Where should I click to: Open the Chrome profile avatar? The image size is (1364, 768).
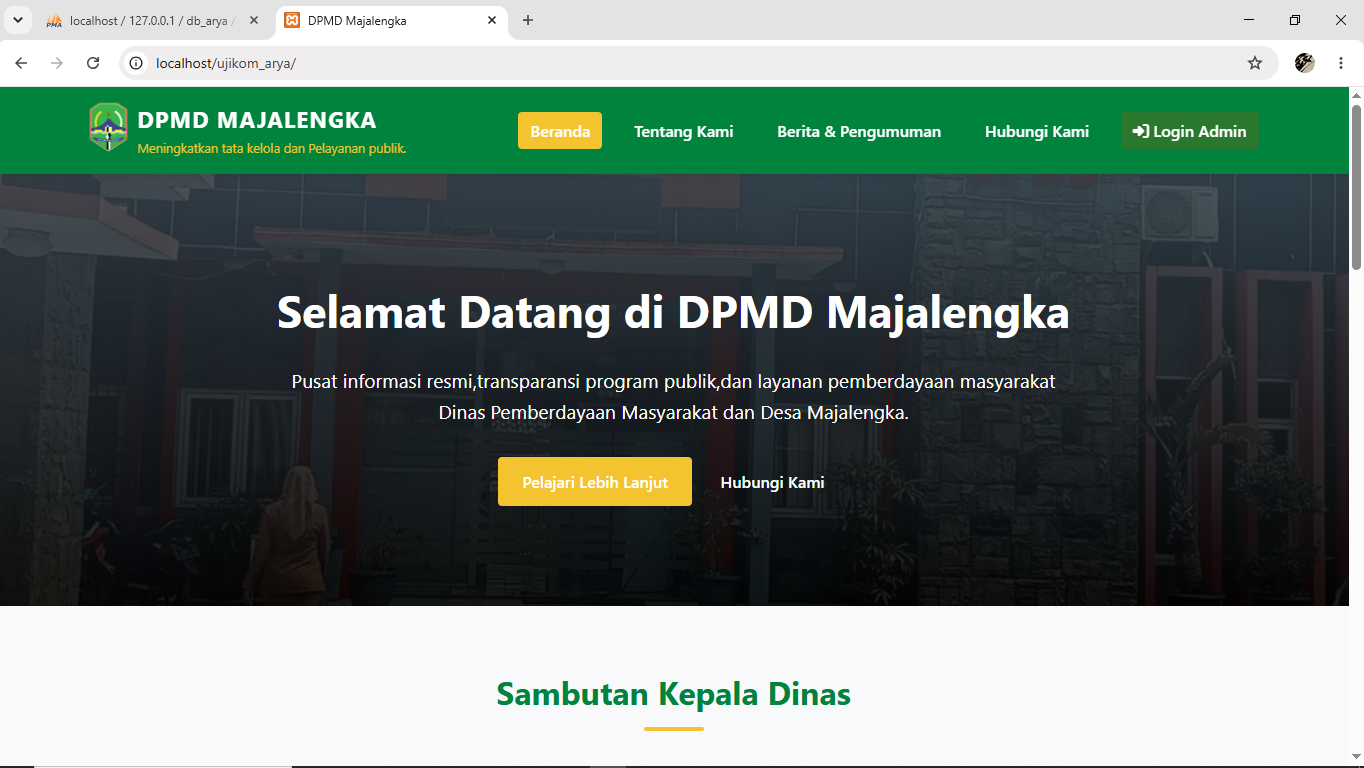tap(1305, 63)
